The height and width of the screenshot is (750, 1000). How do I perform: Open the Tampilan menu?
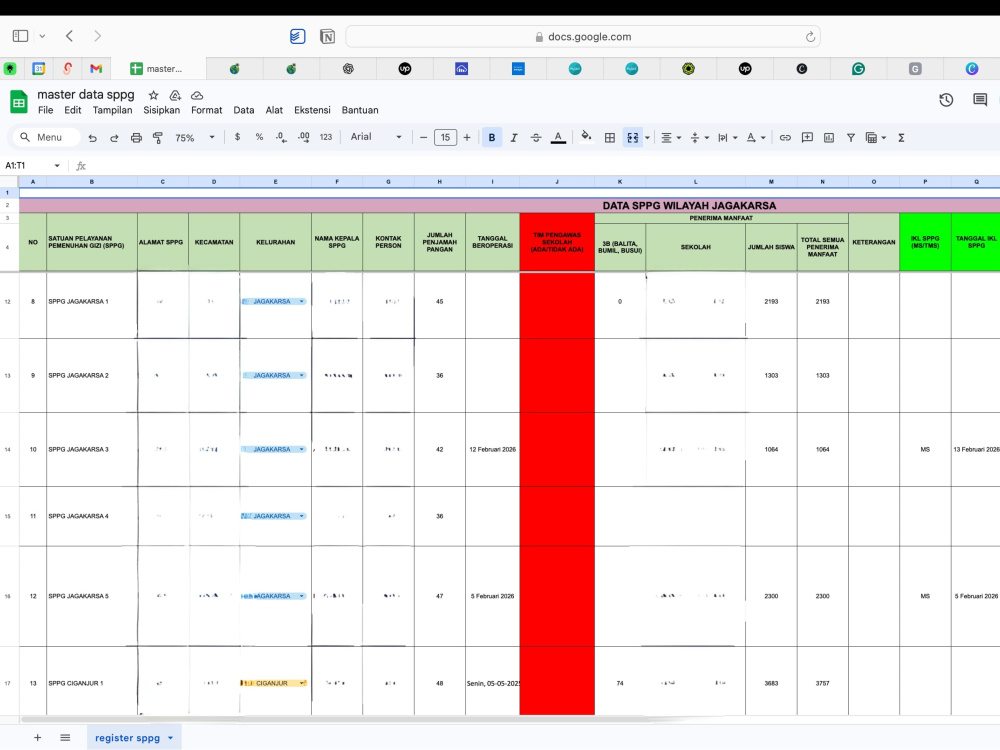click(112, 110)
